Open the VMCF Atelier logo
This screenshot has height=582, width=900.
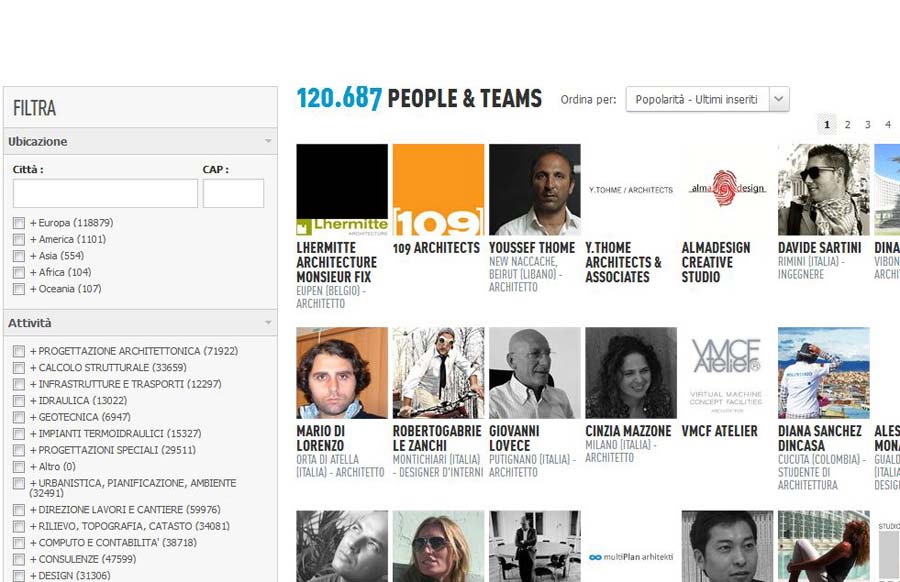coord(727,373)
